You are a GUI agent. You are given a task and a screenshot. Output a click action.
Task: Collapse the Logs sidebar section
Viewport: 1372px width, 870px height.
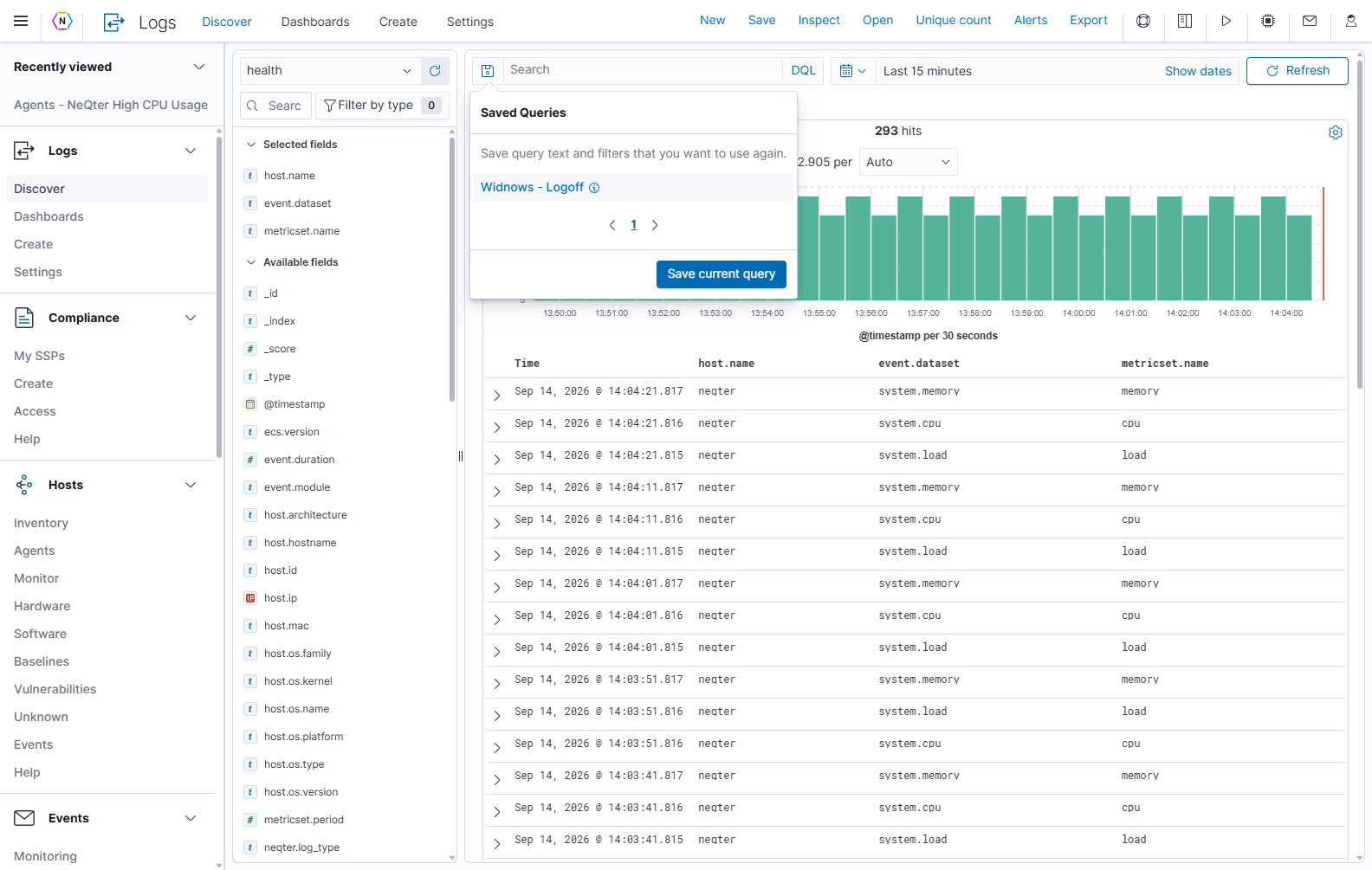click(x=191, y=151)
